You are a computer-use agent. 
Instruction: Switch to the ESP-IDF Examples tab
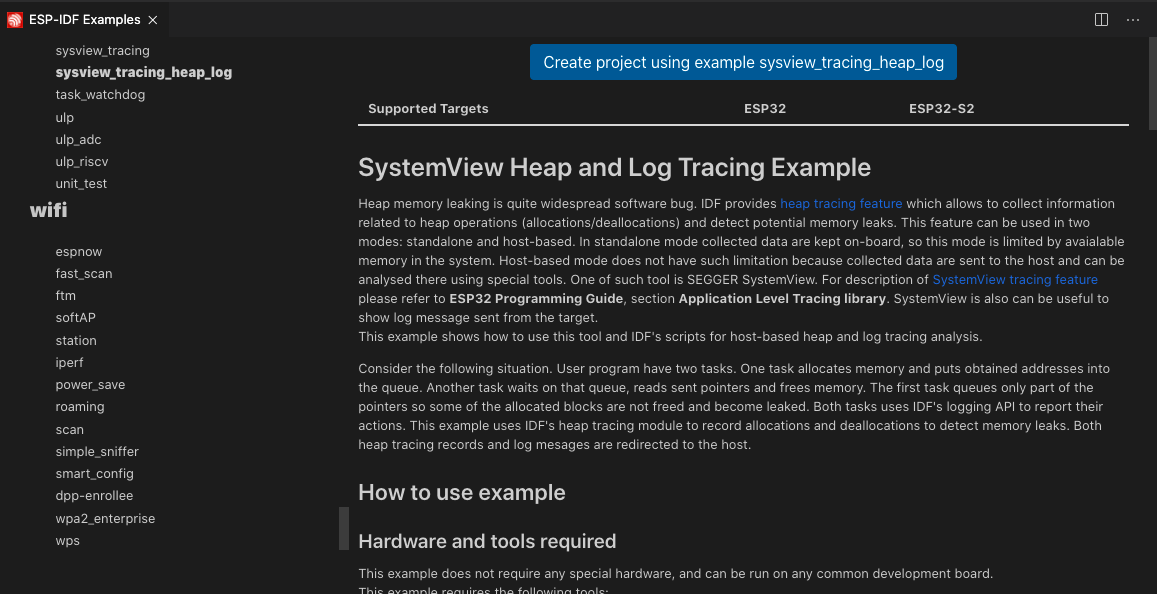(85, 19)
